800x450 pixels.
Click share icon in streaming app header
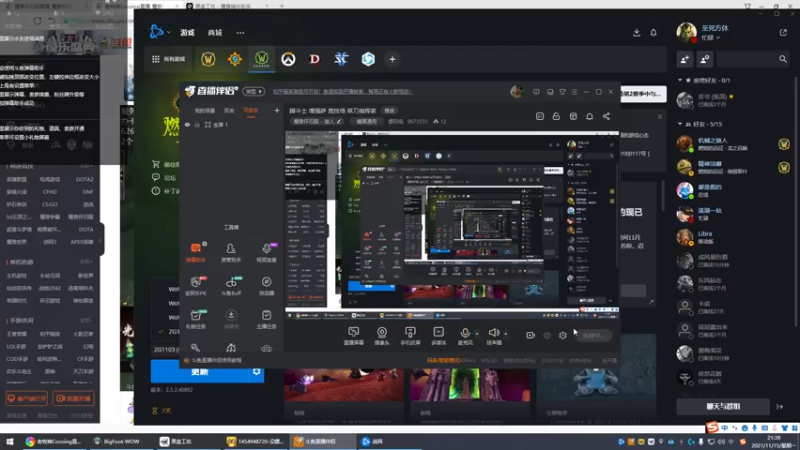click(606, 116)
